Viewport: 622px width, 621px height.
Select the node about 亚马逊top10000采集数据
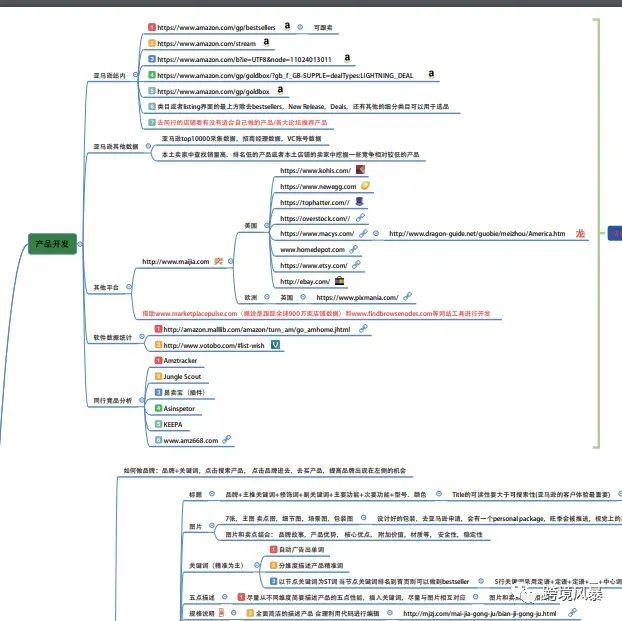242,138
